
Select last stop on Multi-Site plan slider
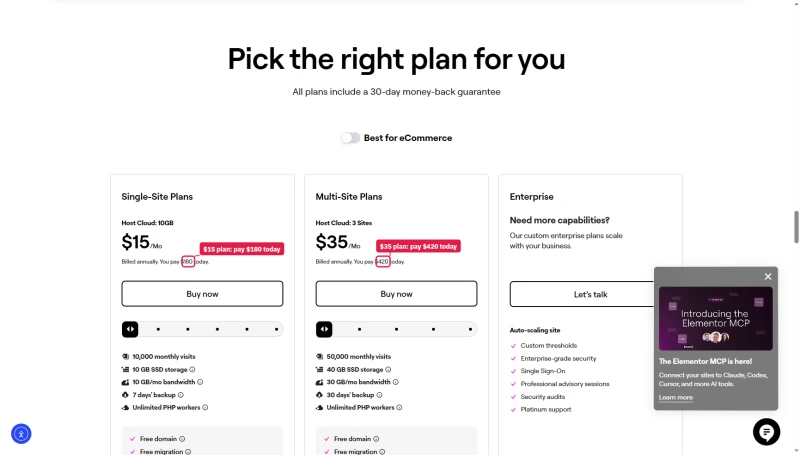[x=470, y=330]
